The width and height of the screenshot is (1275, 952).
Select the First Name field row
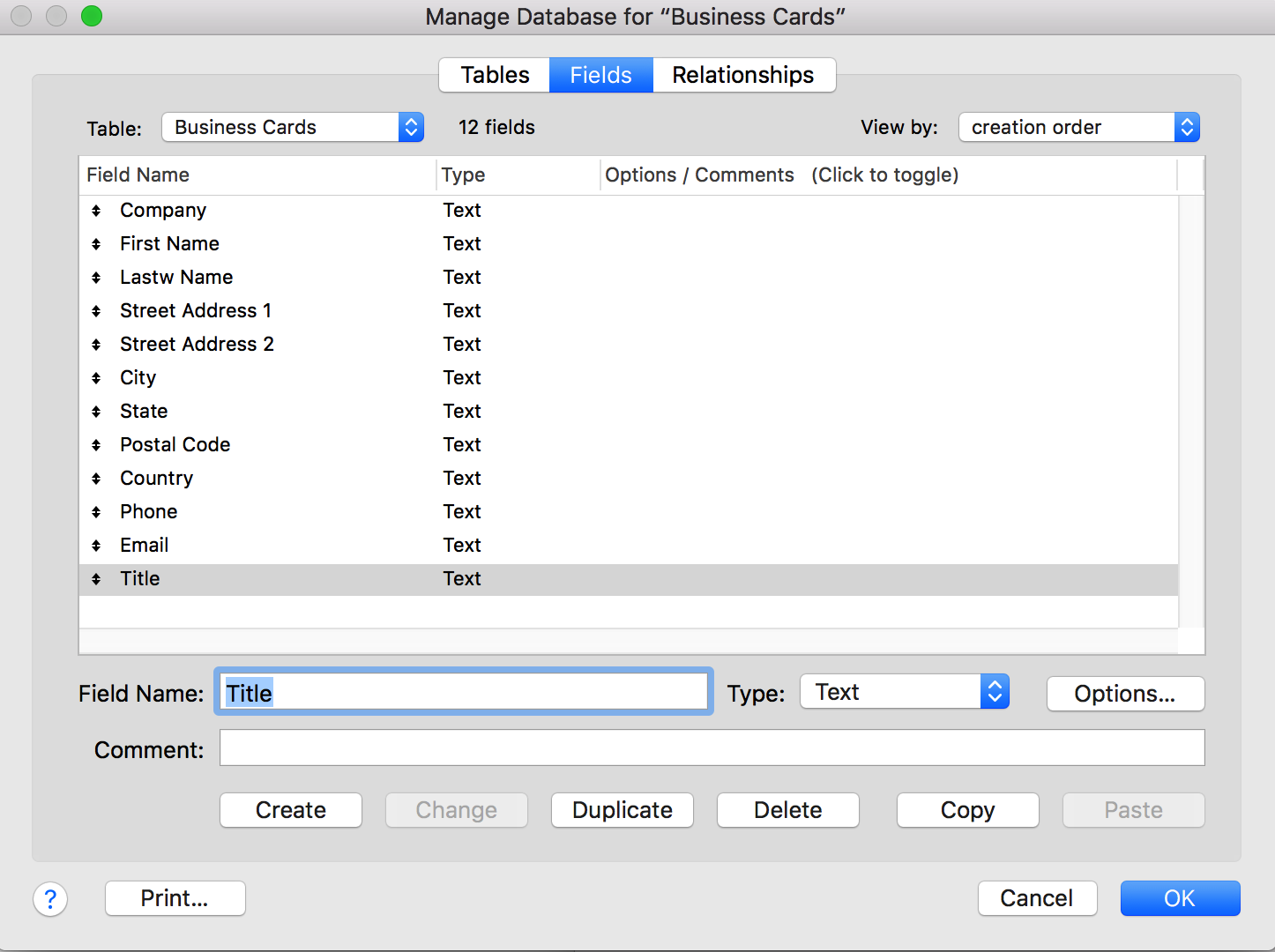(629, 244)
